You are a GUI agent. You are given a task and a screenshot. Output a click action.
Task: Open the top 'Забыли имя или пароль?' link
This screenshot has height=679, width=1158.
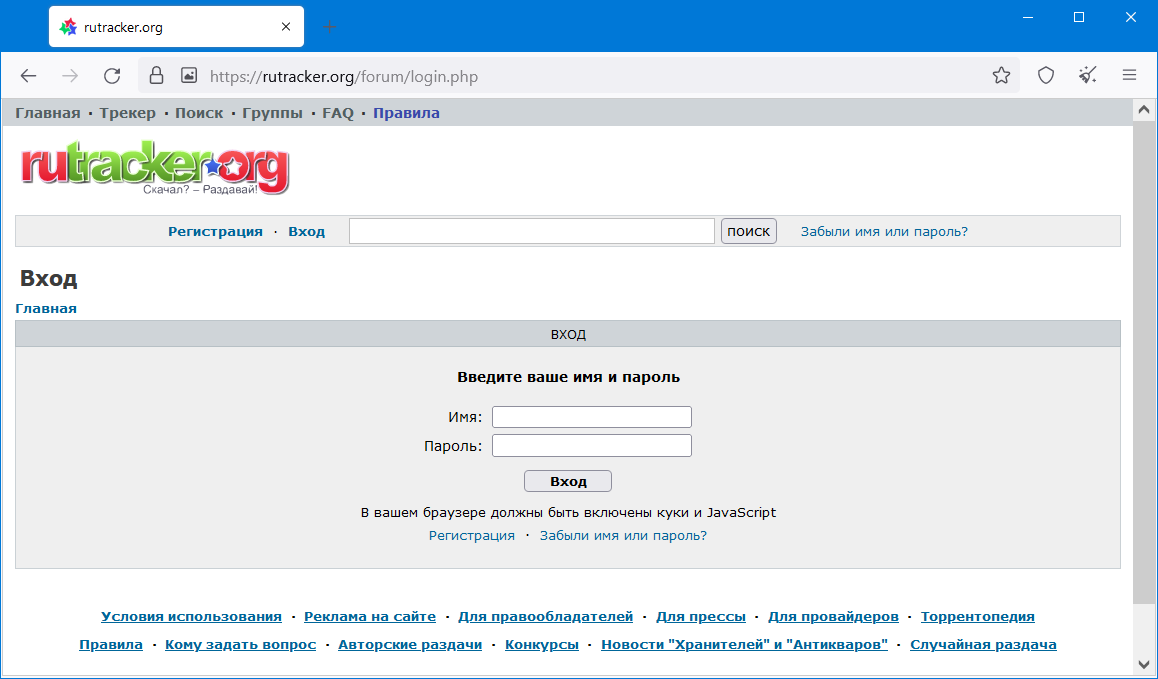point(884,231)
